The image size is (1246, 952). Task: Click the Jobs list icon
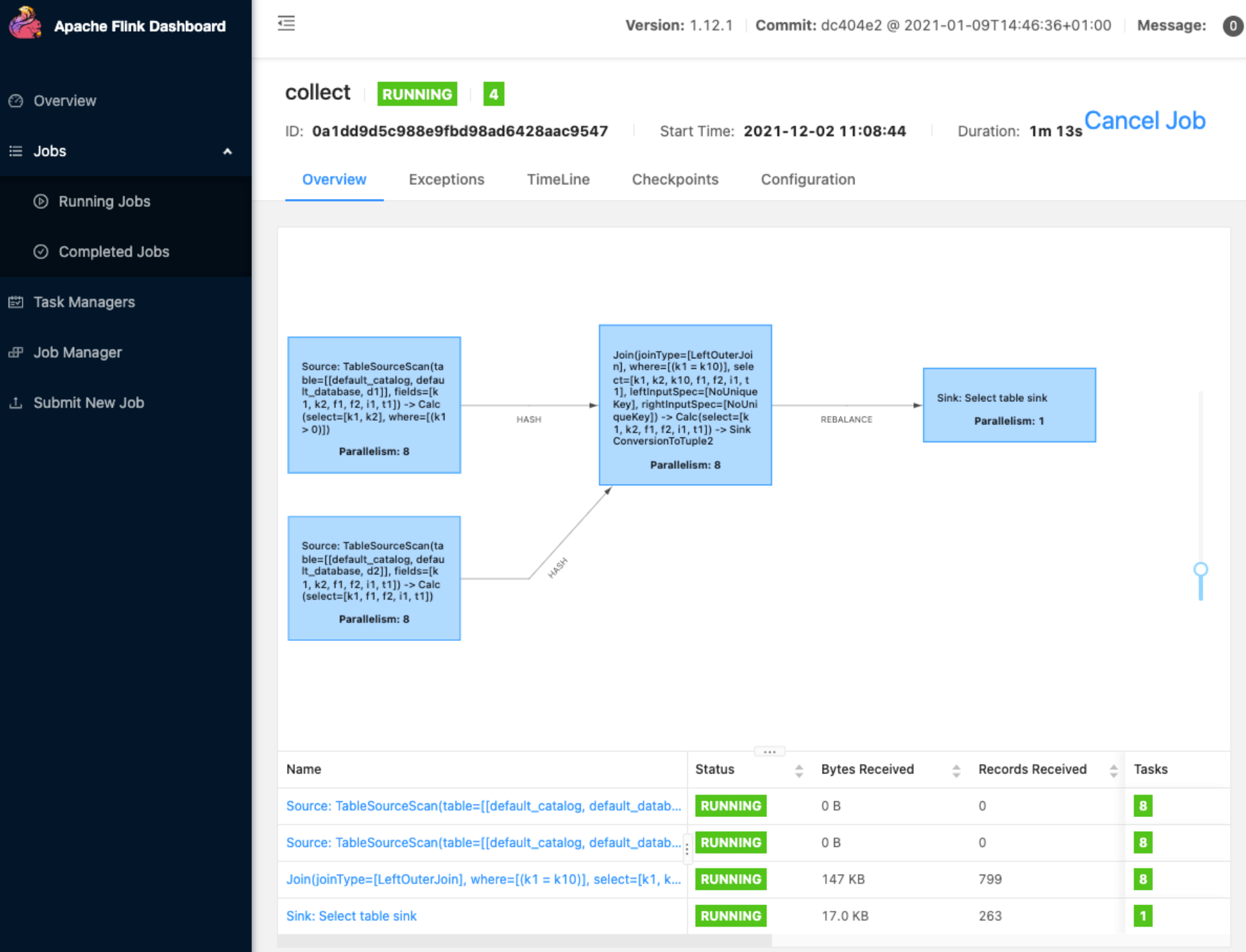(x=16, y=151)
